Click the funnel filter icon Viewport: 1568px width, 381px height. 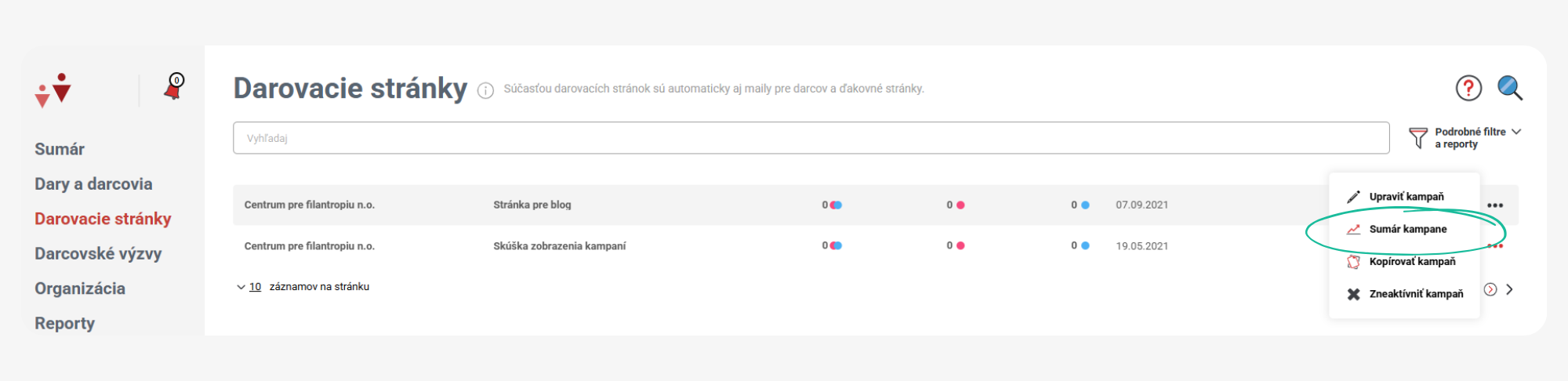[1417, 138]
